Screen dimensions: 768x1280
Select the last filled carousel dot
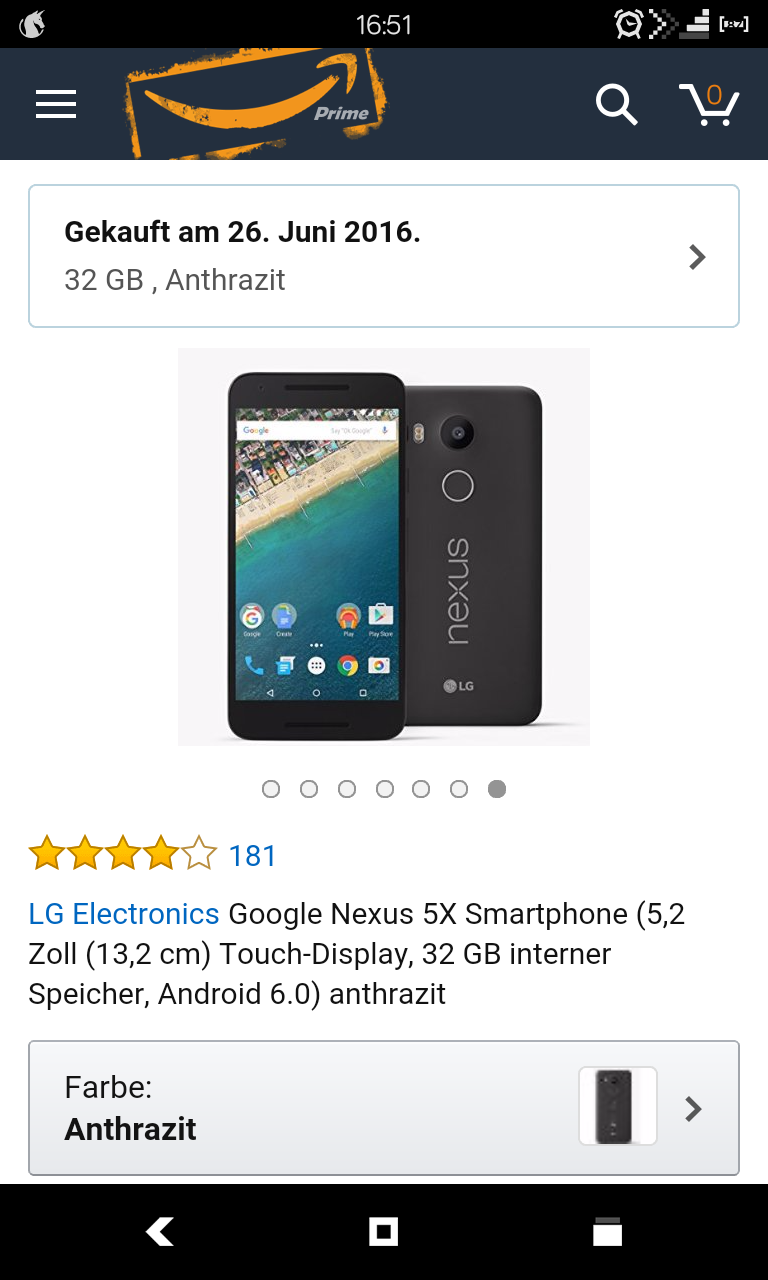point(497,789)
